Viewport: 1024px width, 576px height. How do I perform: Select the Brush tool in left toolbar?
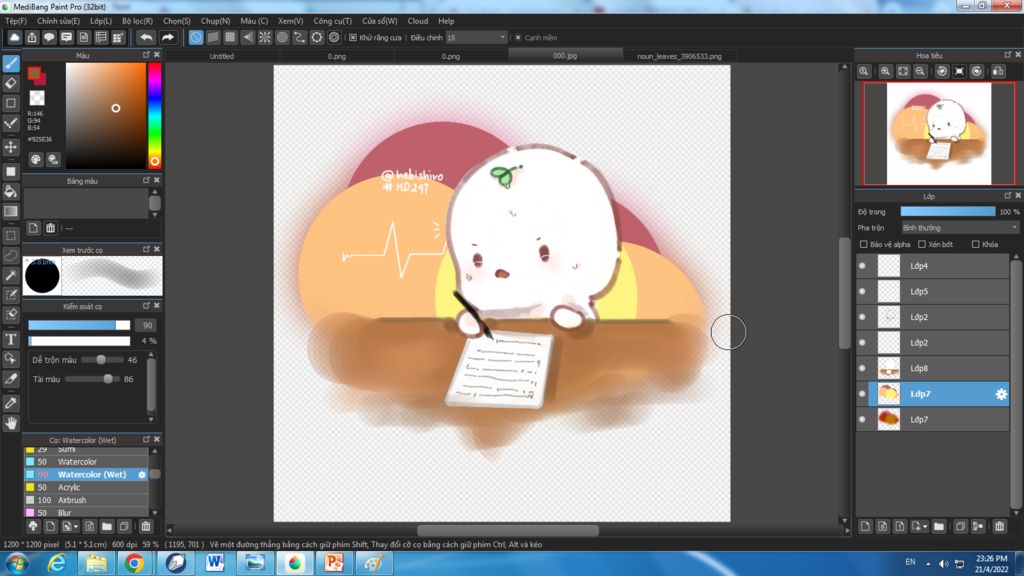pyautogui.click(x=11, y=63)
